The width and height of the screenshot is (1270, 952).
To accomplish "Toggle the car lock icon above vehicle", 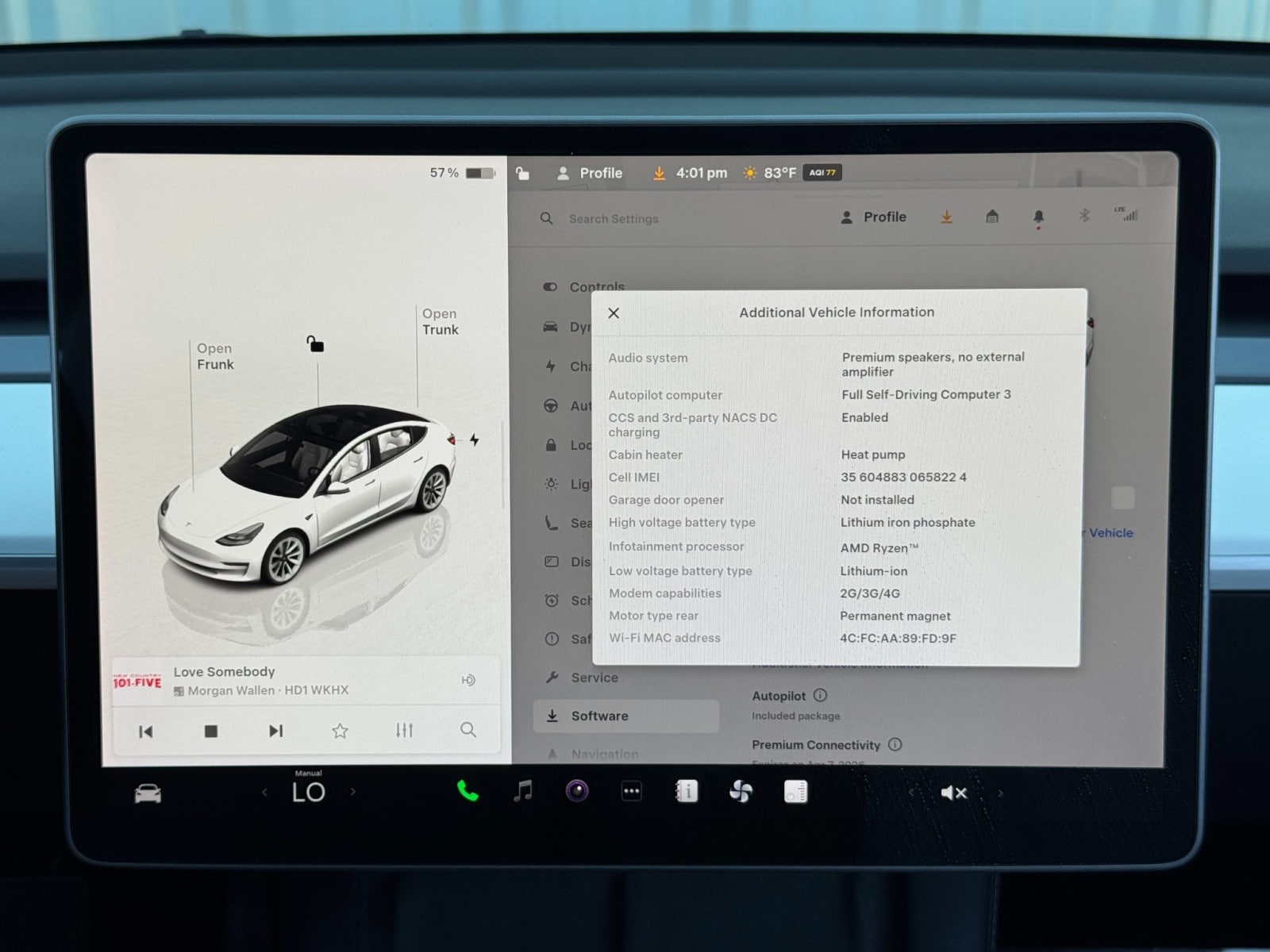I will click(x=315, y=344).
